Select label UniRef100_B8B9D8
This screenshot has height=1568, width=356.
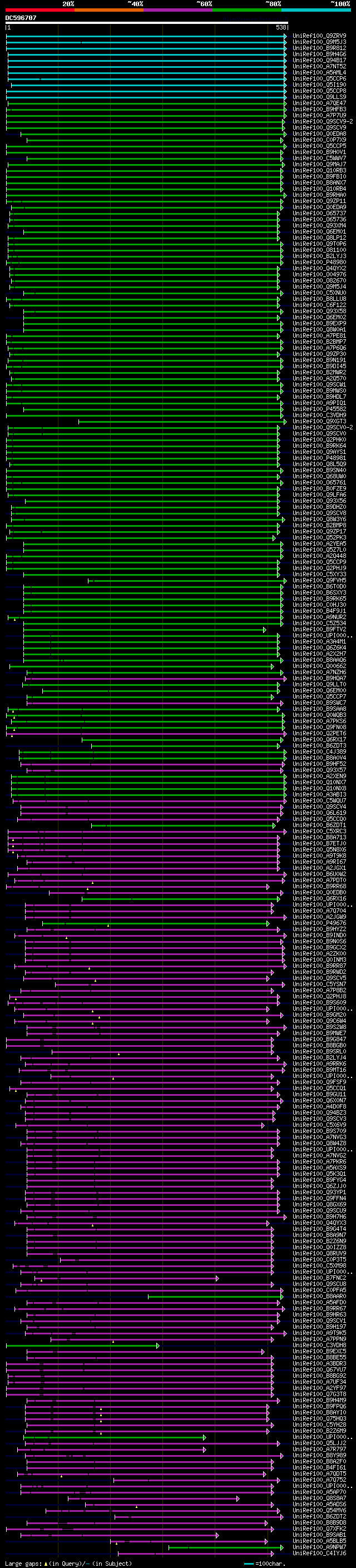[x=319, y=1522]
